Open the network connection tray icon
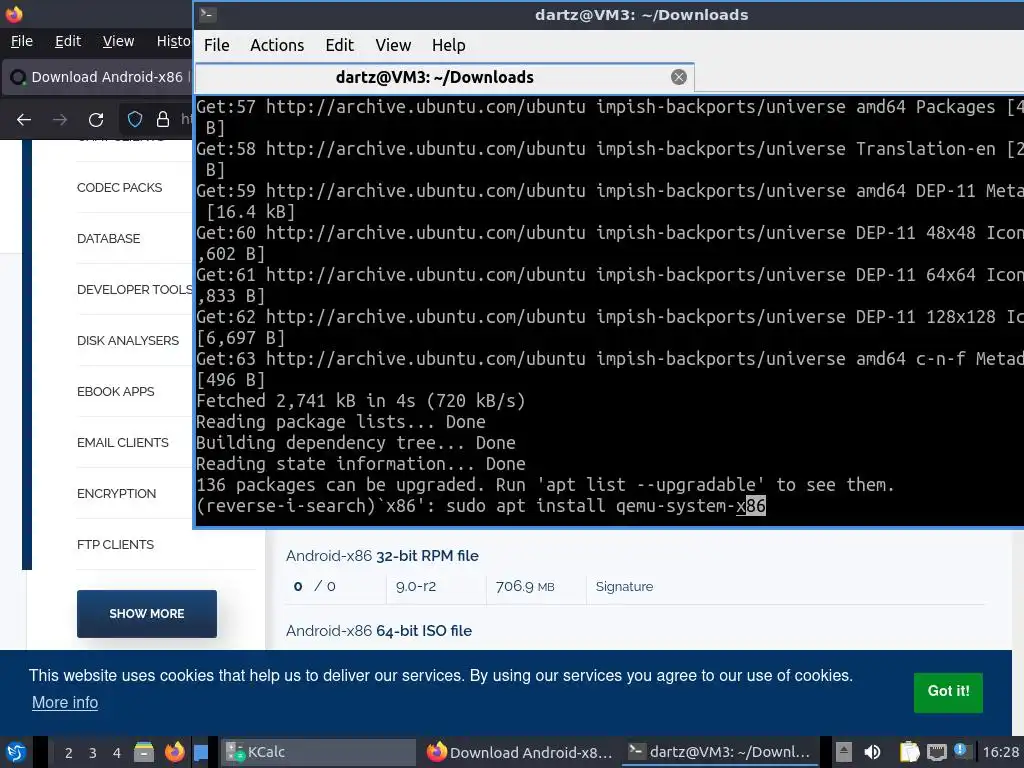Image resolution: width=1024 pixels, height=768 pixels. [936, 752]
